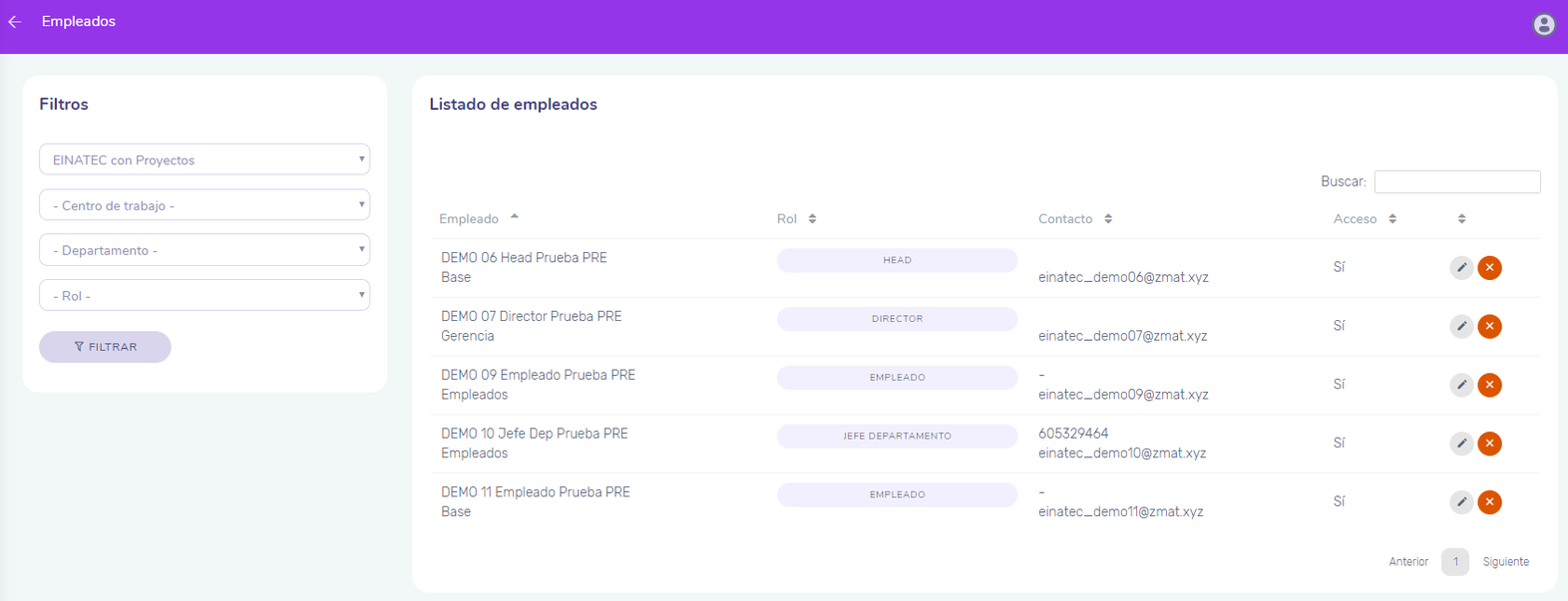The width and height of the screenshot is (1568, 601).
Task: Expand the Rol filter dropdown
Action: (x=204, y=296)
